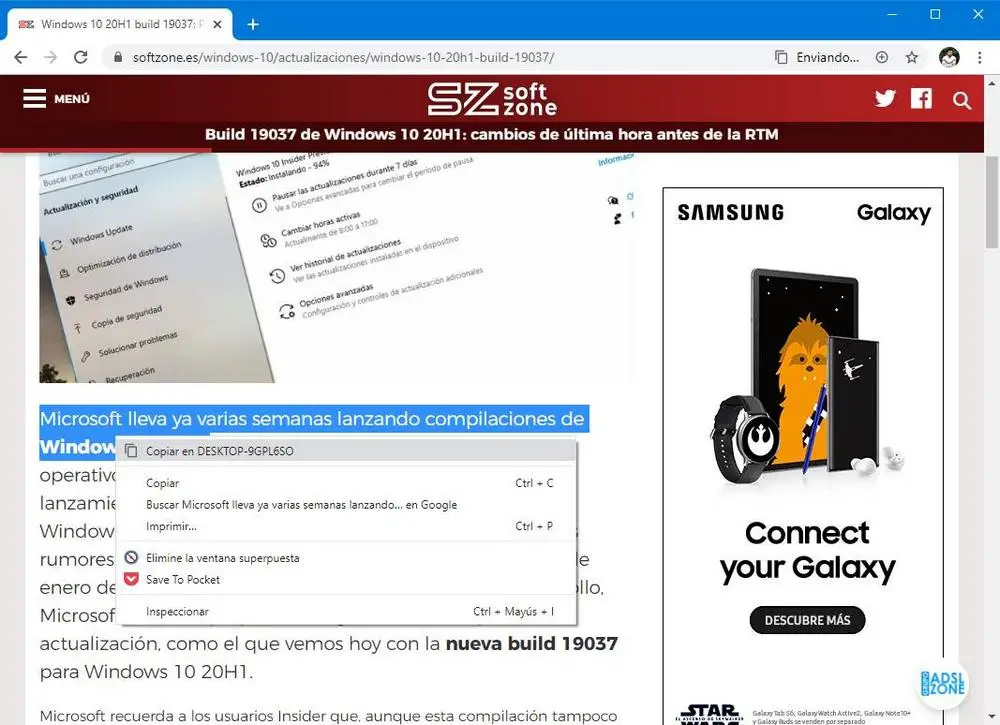Image resolution: width=1000 pixels, height=725 pixels.
Task: Click the Pocket icon in context menu
Action: tap(131, 579)
